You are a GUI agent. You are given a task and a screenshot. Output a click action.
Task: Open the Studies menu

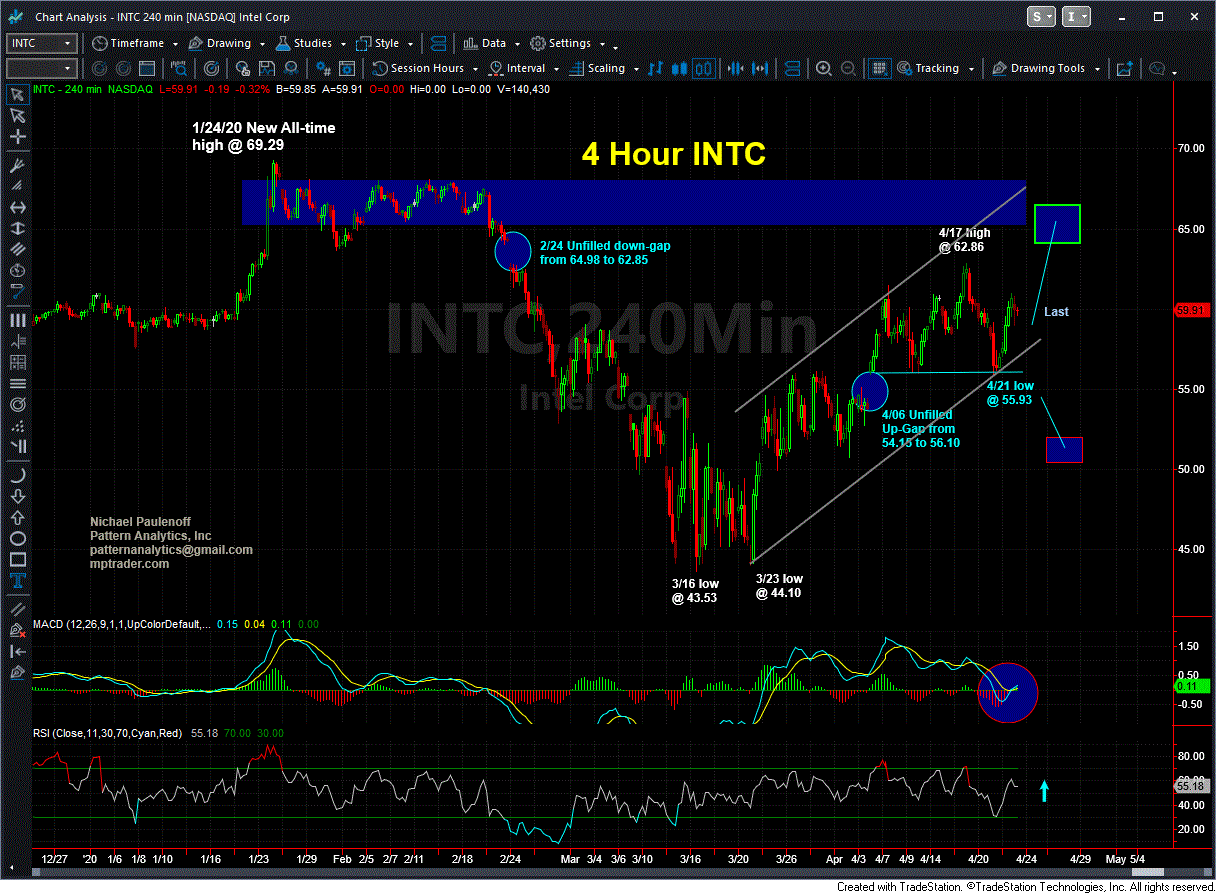303,44
